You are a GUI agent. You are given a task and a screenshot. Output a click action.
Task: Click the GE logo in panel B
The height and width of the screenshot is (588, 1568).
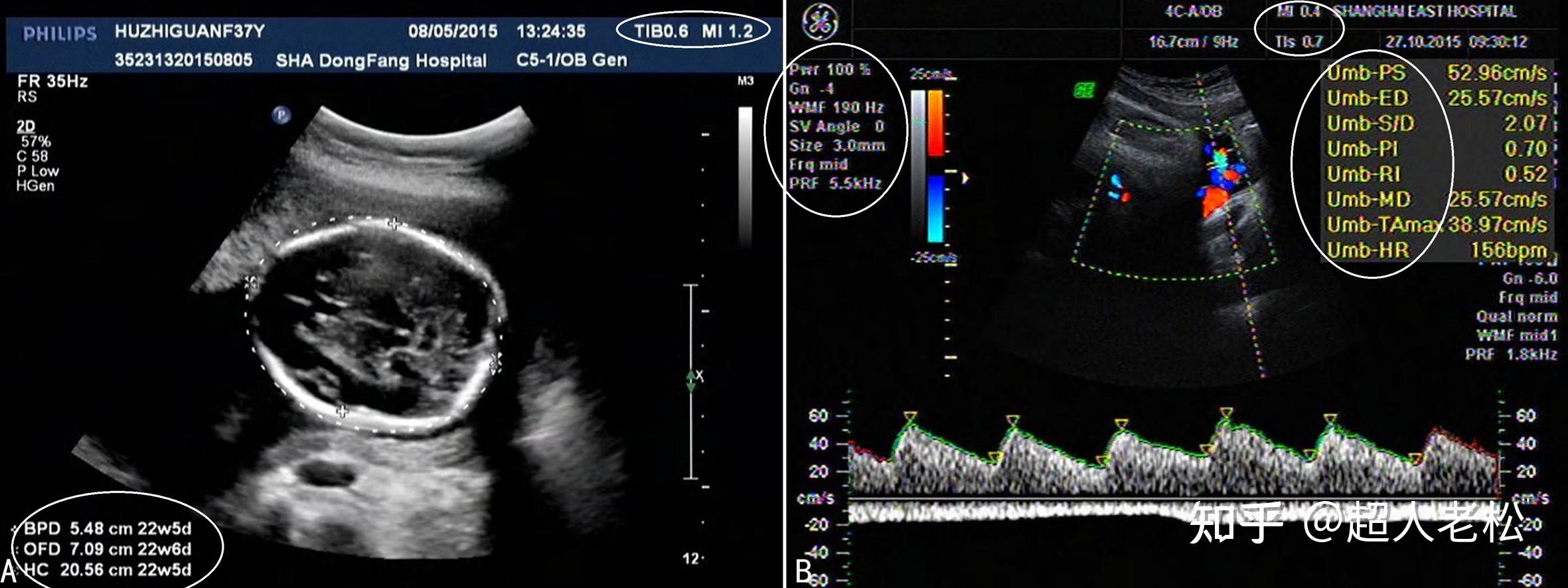click(821, 23)
